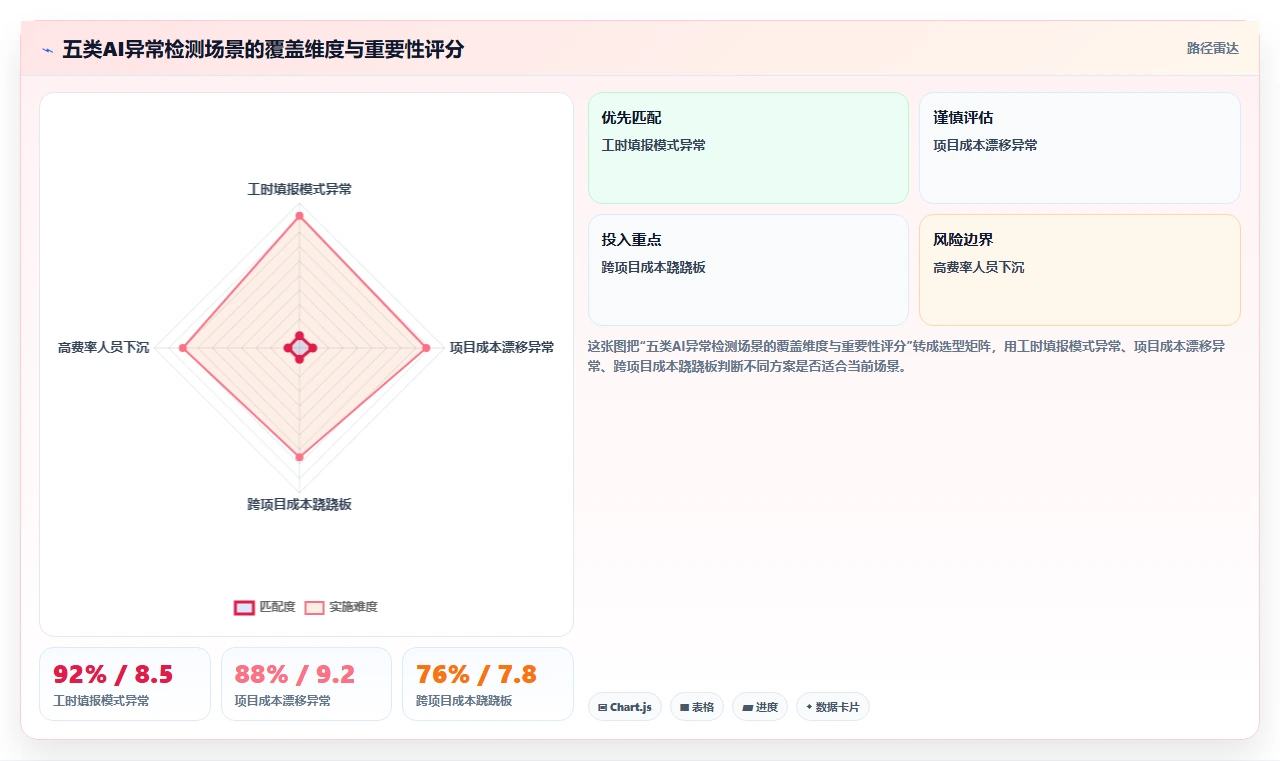This screenshot has height=761, width=1280.
Task: Select the 数据卡片 tag
Action: click(833, 707)
